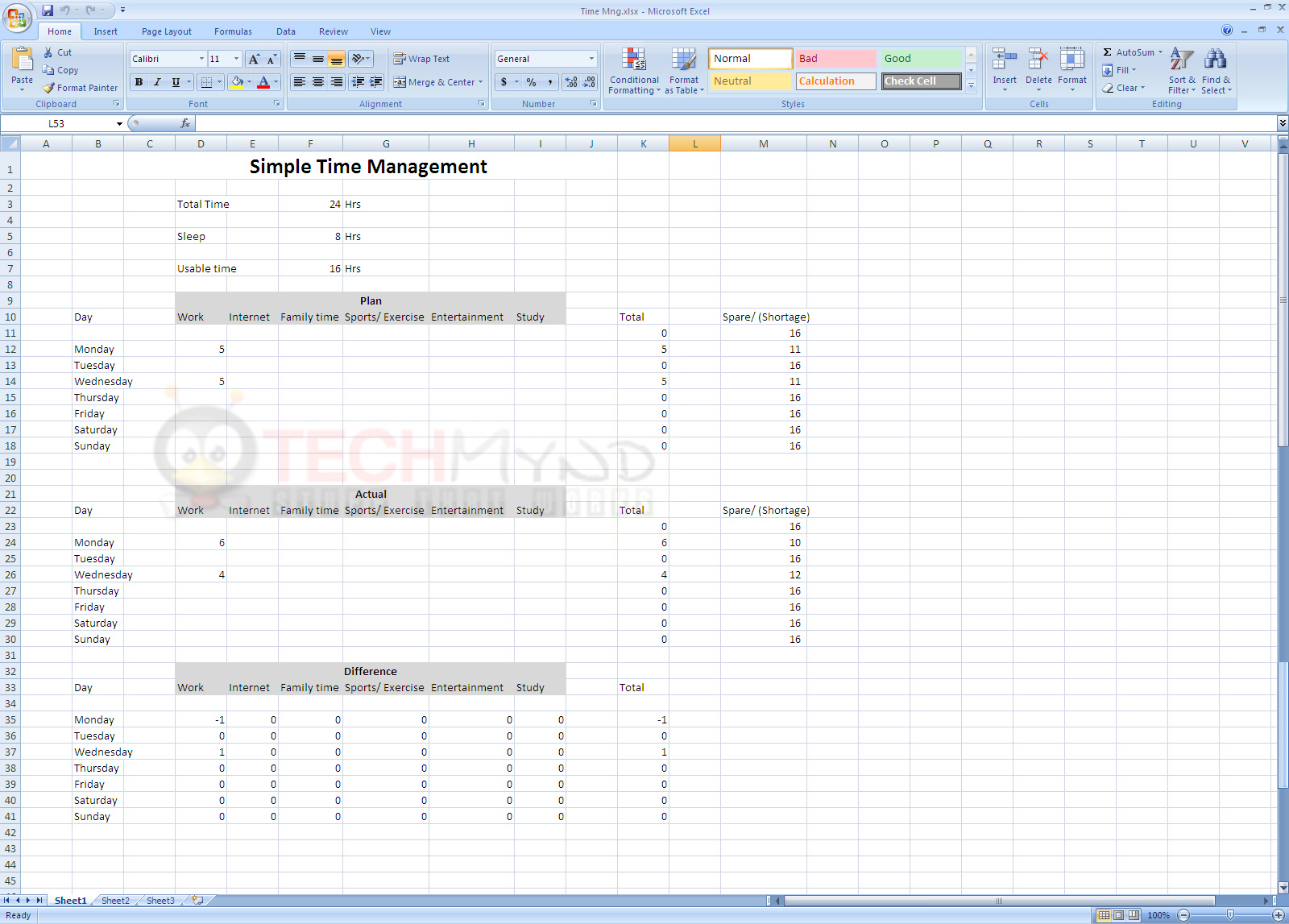This screenshot has height=924, width=1289.
Task: Apply Merge & Center to selection
Action: (x=437, y=81)
